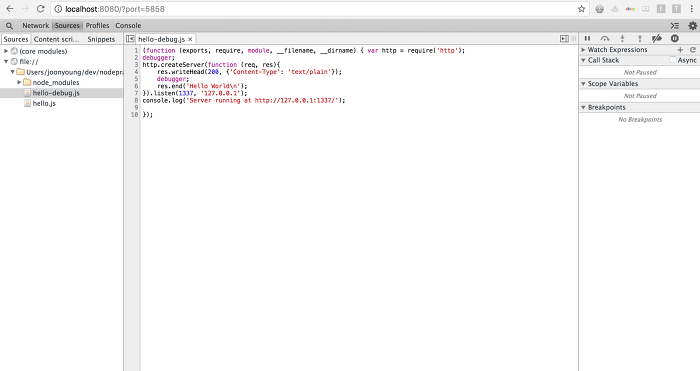Hide the debugger sidebar
700x371 pixels.
pos(564,39)
